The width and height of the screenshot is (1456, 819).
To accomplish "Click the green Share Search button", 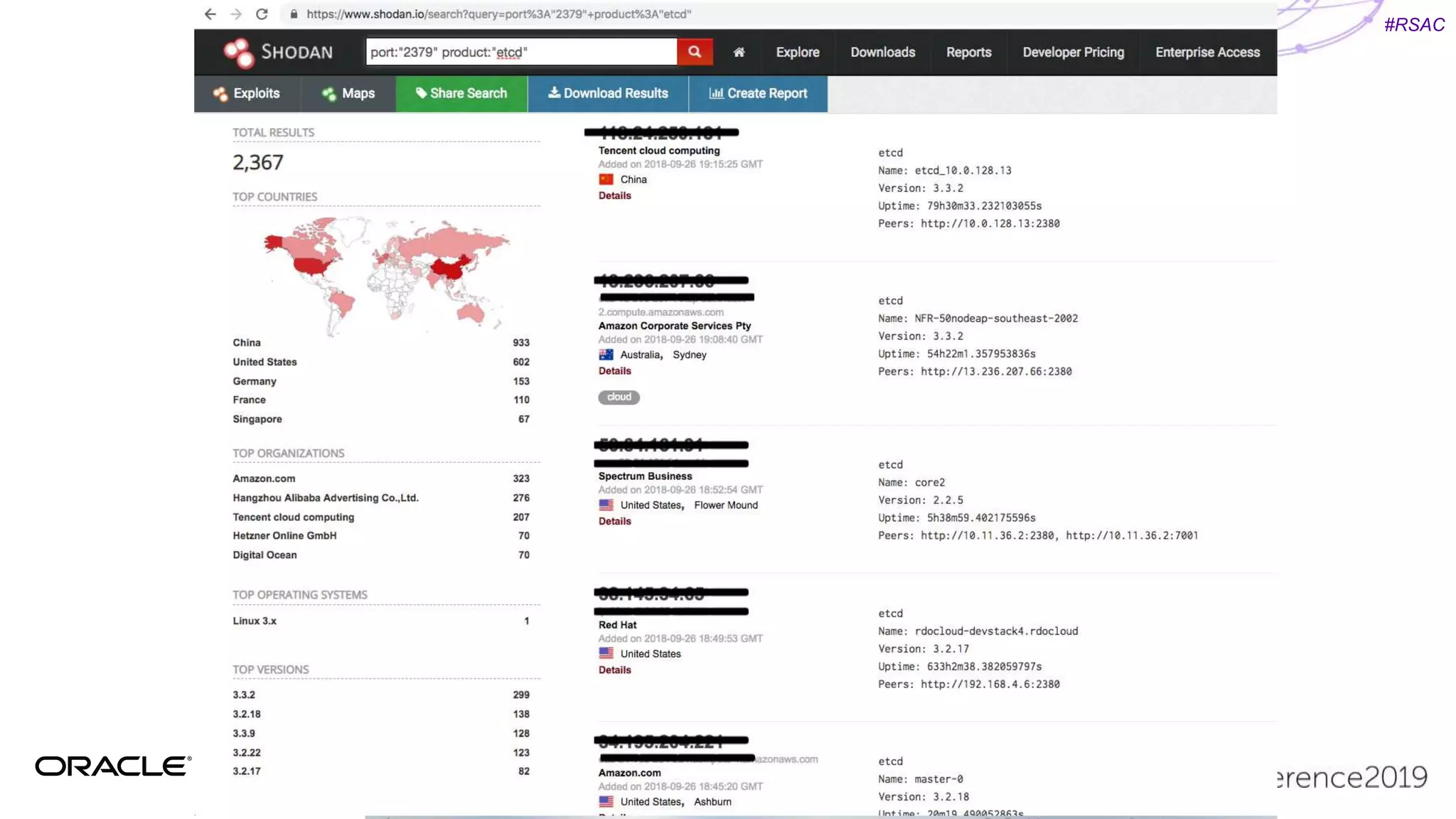I will [461, 94].
